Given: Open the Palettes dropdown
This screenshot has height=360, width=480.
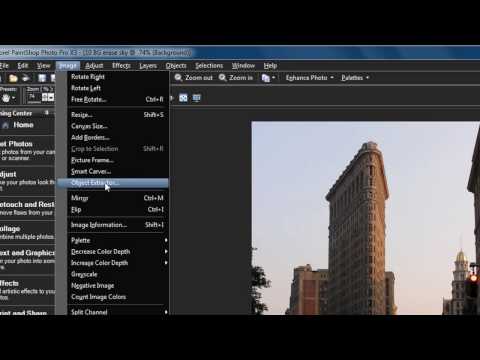Looking at the screenshot, I should coord(355,78).
